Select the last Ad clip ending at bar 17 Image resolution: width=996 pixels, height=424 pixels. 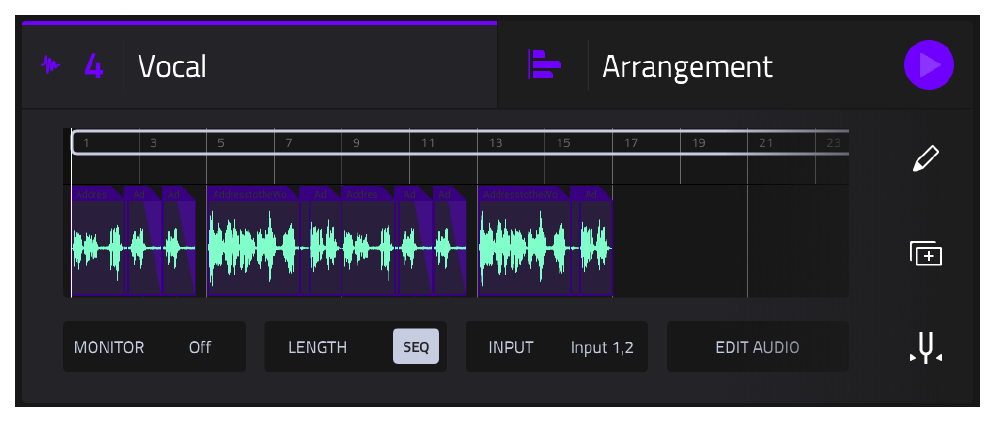(595, 241)
